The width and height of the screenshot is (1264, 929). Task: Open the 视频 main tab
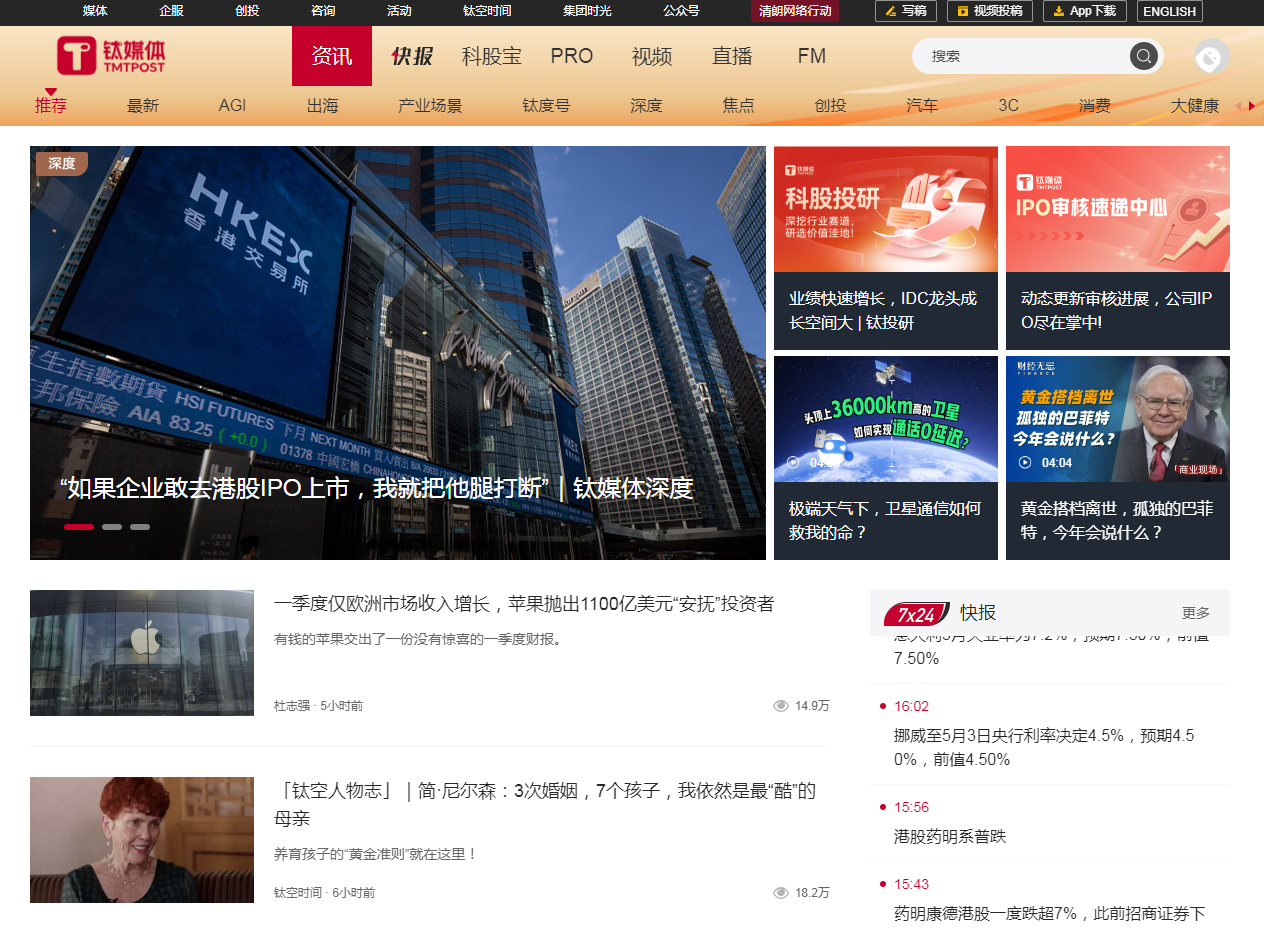pyautogui.click(x=652, y=56)
